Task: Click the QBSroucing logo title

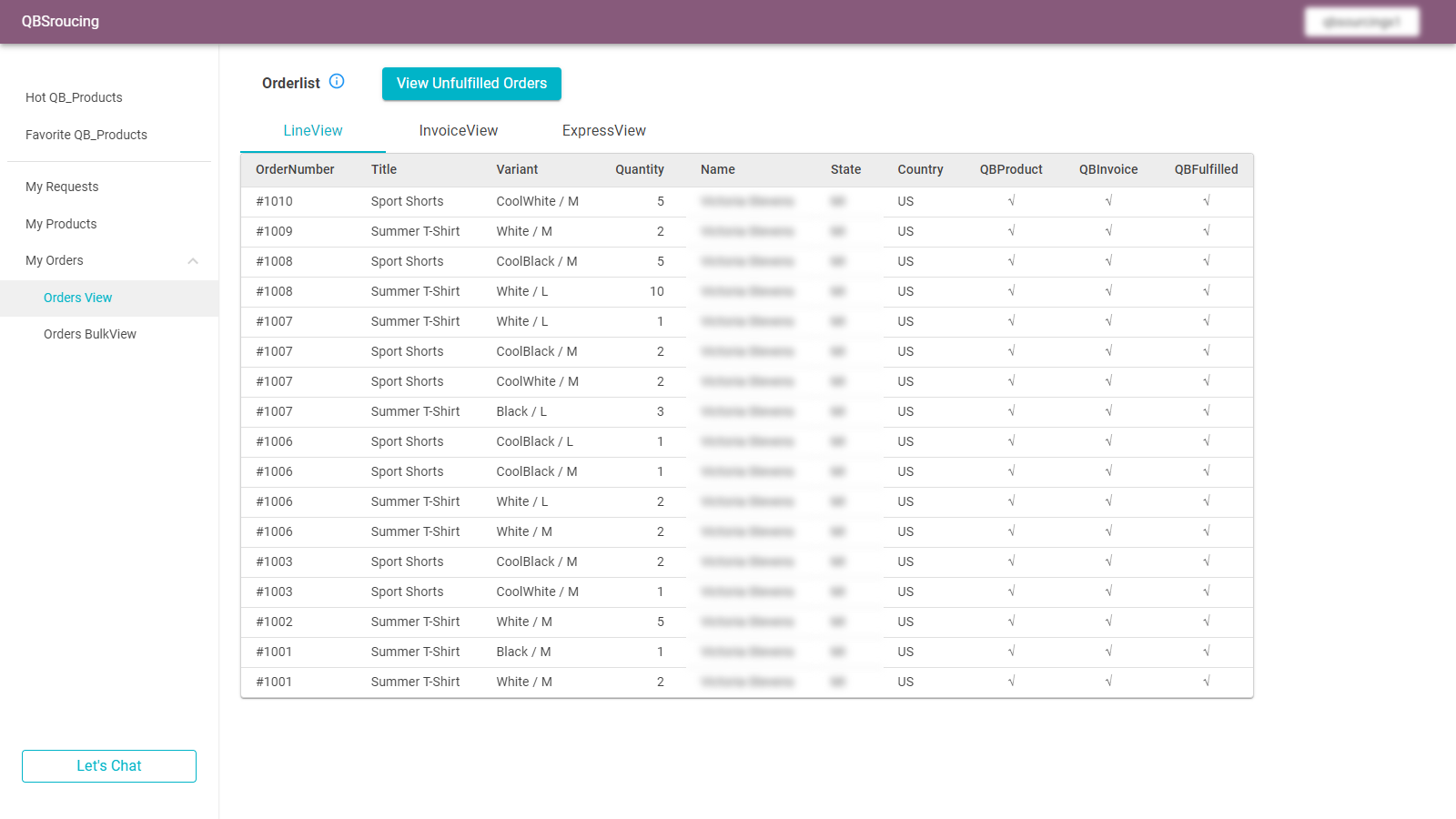Action: pyautogui.click(x=60, y=22)
